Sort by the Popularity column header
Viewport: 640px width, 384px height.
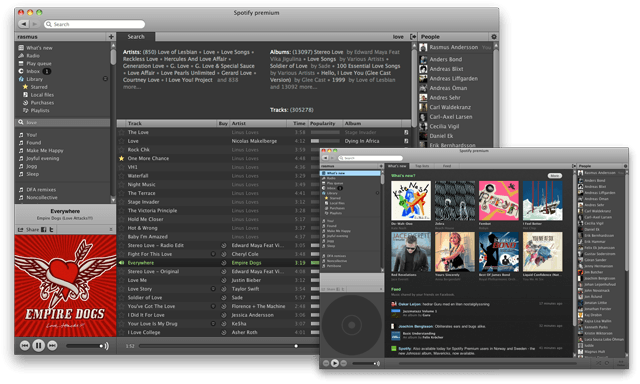click(x=325, y=123)
